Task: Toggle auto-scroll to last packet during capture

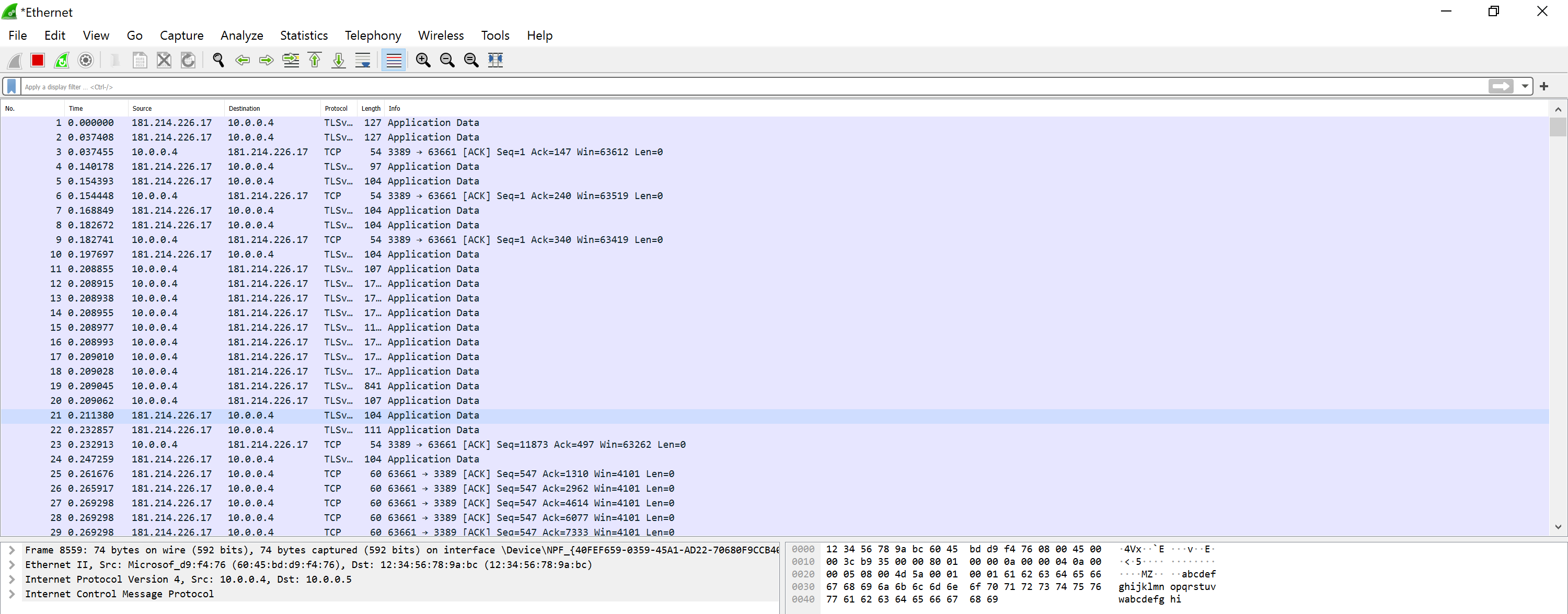Action: pyautogui.click(x=363, y=60)
